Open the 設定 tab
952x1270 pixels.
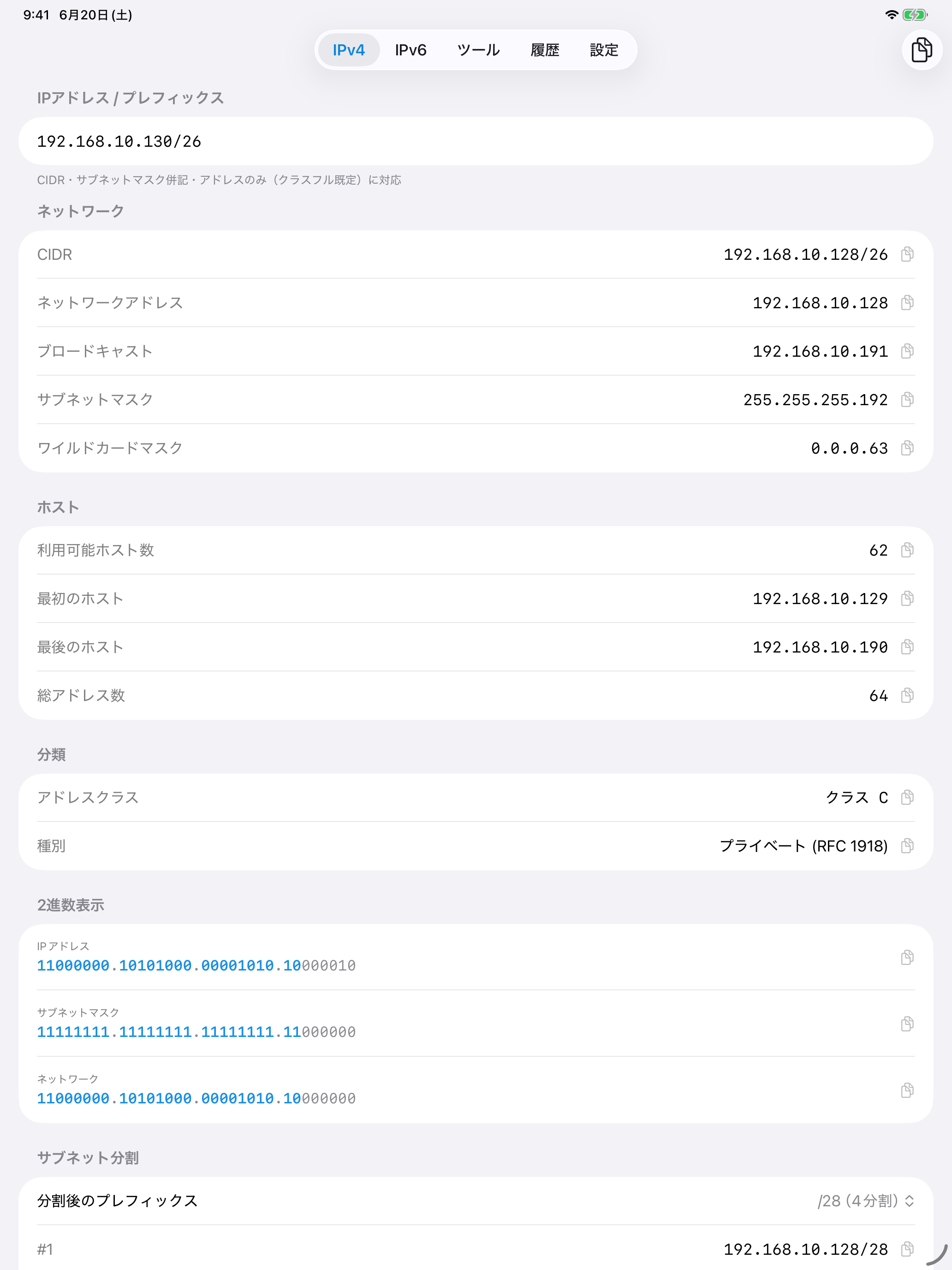(x=604, y=50)
